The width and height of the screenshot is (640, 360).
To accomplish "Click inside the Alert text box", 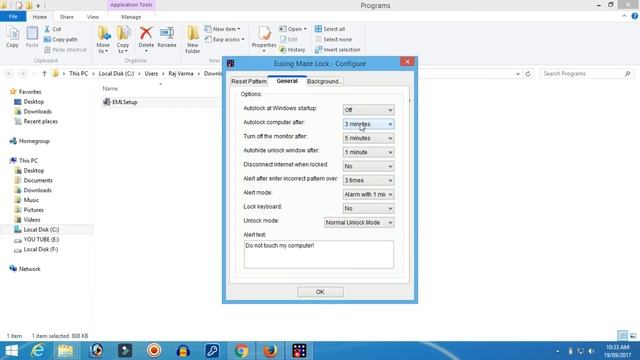I will click(x=319, y=254).
